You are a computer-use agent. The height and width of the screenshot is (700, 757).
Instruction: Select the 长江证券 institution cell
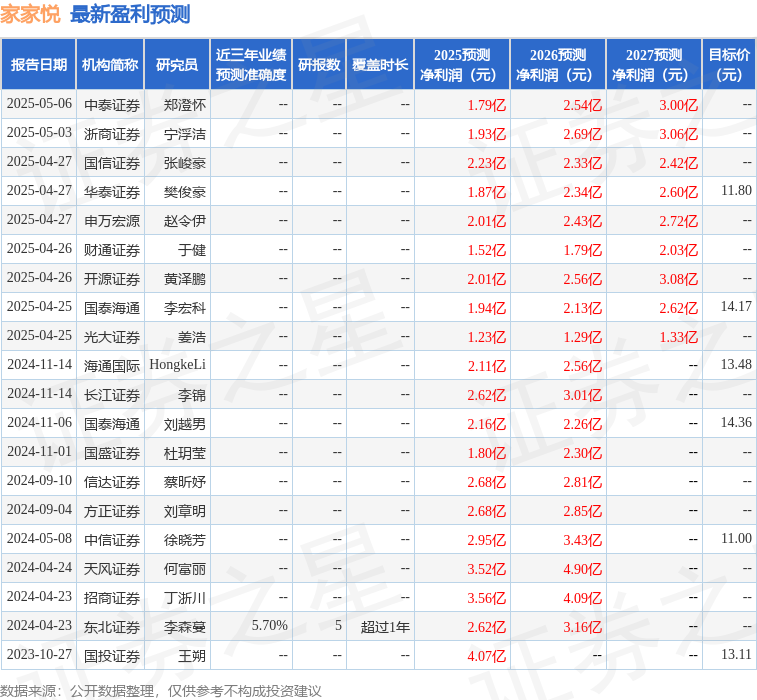(x=112, y=395)
